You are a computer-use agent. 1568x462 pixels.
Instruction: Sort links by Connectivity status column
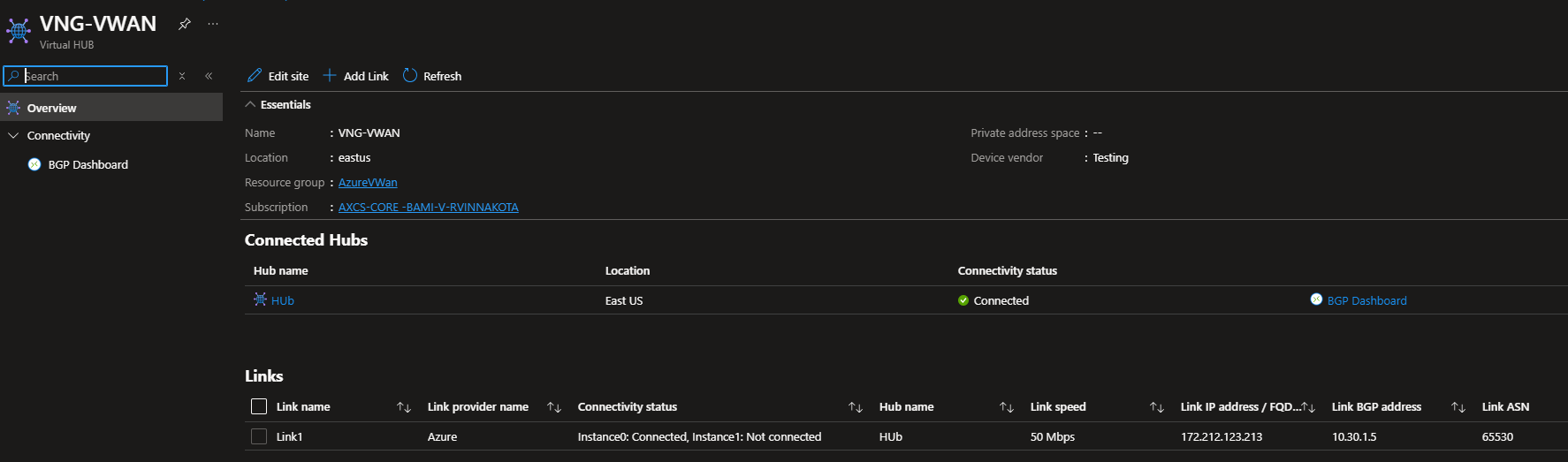[x=855, y=407]
